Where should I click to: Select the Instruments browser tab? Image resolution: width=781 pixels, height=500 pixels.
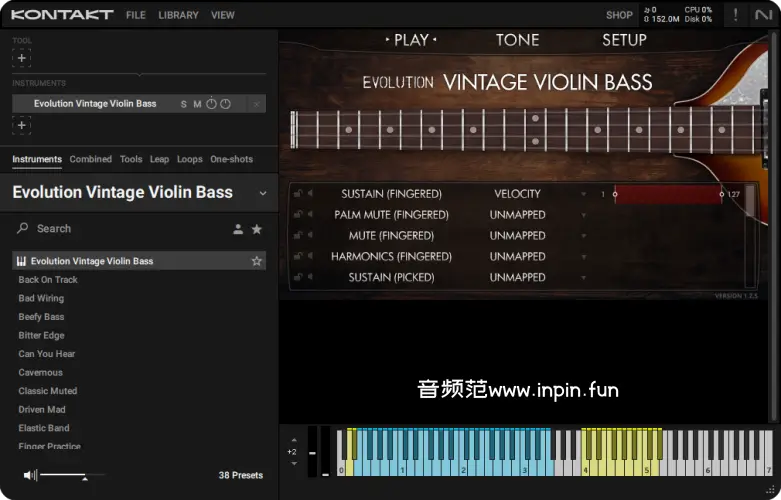point(37,159)
